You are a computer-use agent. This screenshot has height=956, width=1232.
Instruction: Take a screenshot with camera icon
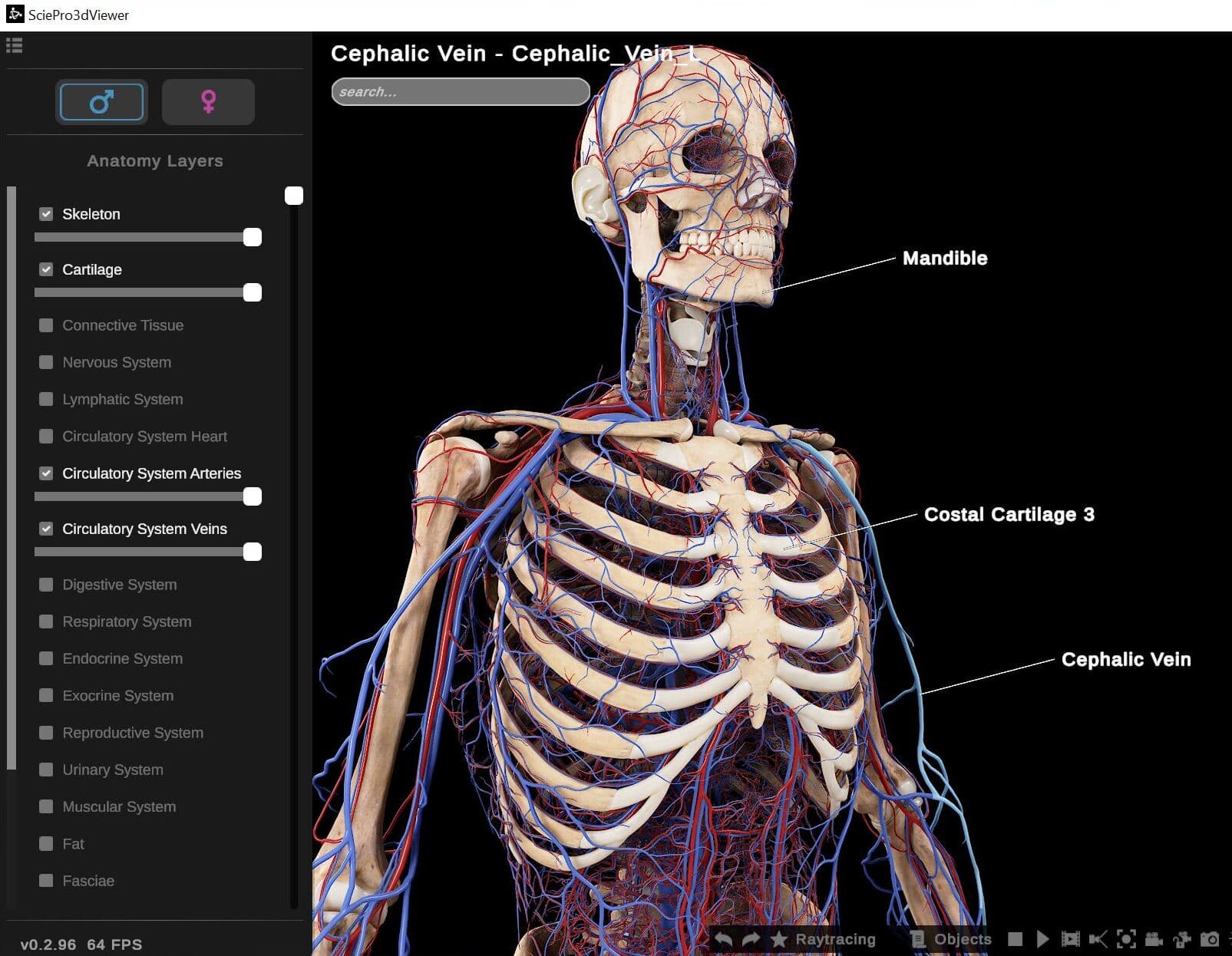point(1210,939)
